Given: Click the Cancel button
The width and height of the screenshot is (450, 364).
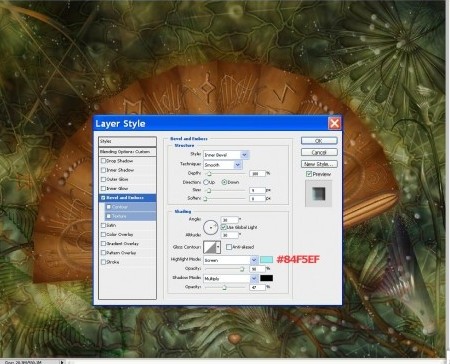Looking at the screenshot, I should point(319,152).
